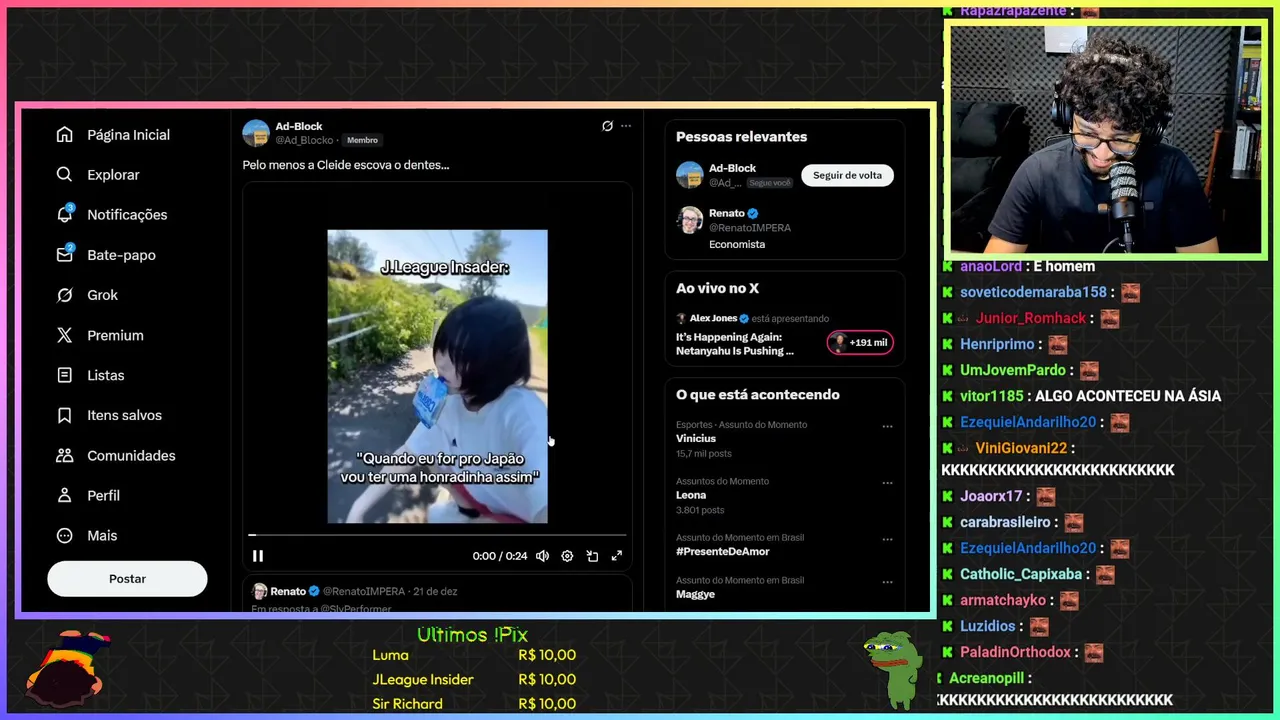1280x720 pixels.
Task: Open Premium X logo icon
Action: pyautogui.click(x=64, y=335)
